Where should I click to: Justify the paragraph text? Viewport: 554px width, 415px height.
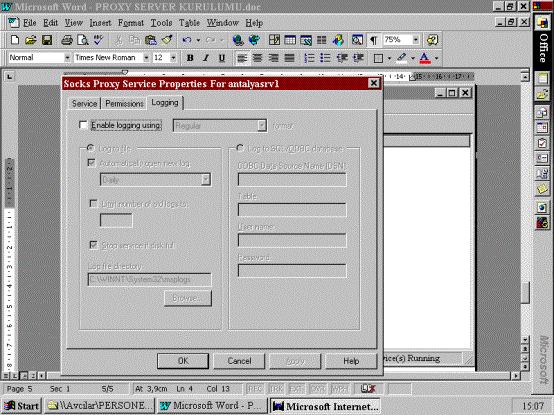pyautogui.click(x=289, y=58)
